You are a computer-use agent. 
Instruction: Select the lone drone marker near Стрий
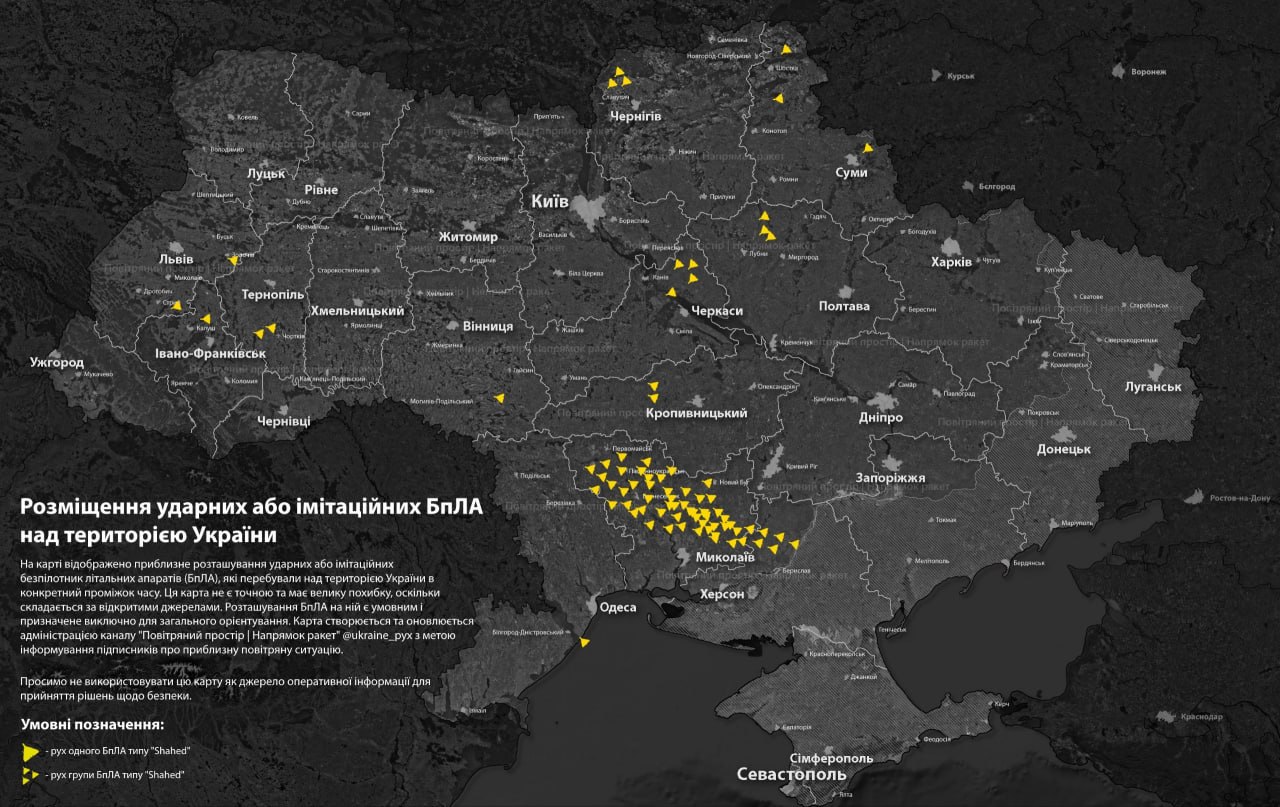(177, 305)
